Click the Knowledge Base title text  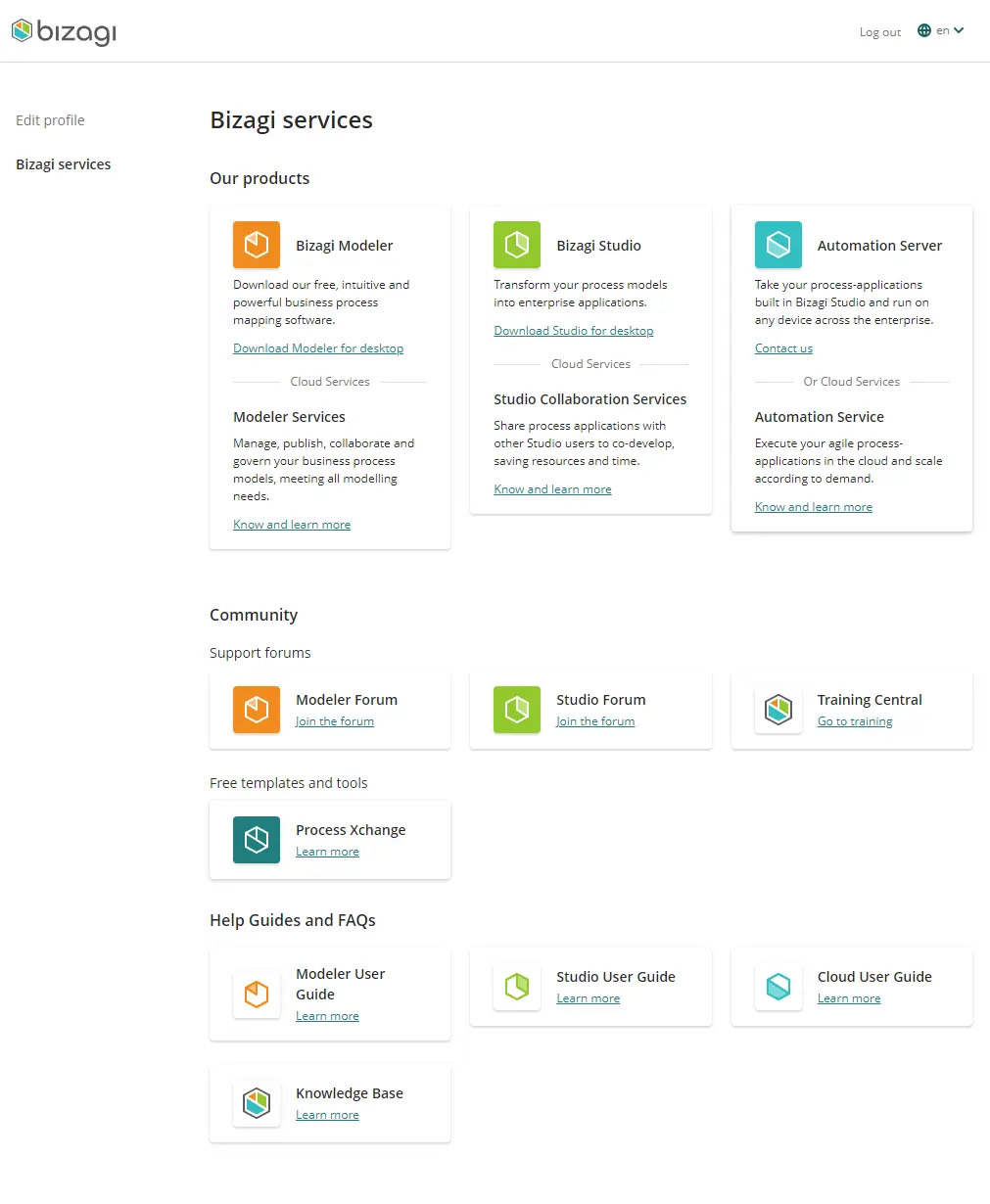pos(350,1093)
